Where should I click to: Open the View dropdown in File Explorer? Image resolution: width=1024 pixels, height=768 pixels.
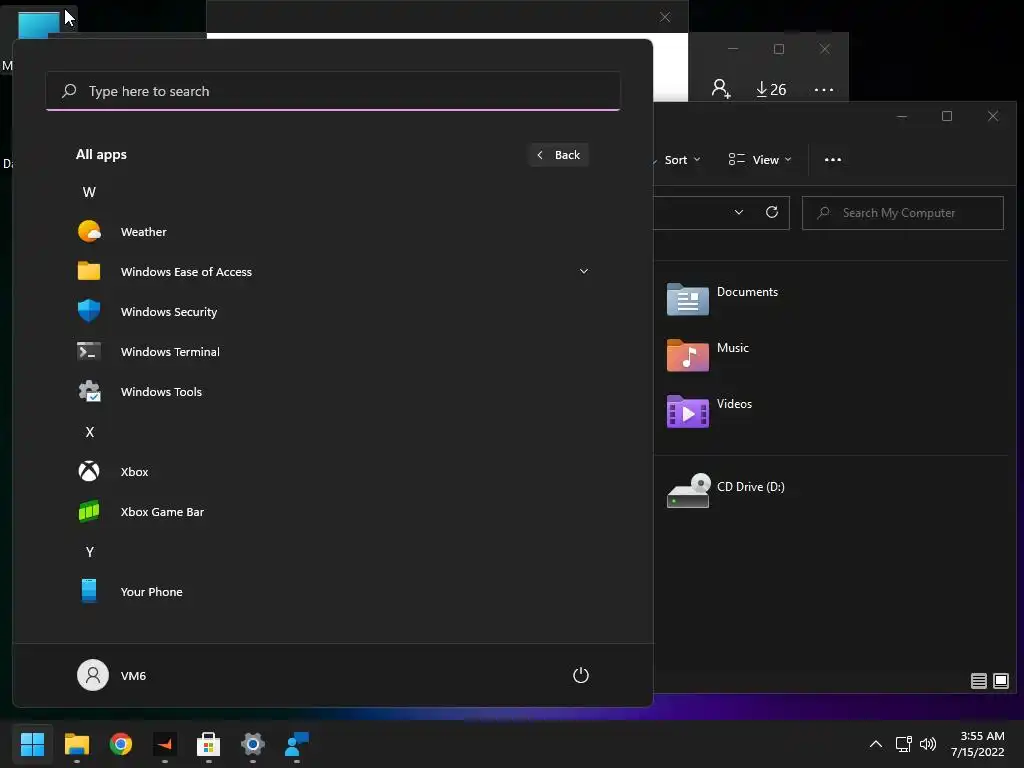[760, 159]
